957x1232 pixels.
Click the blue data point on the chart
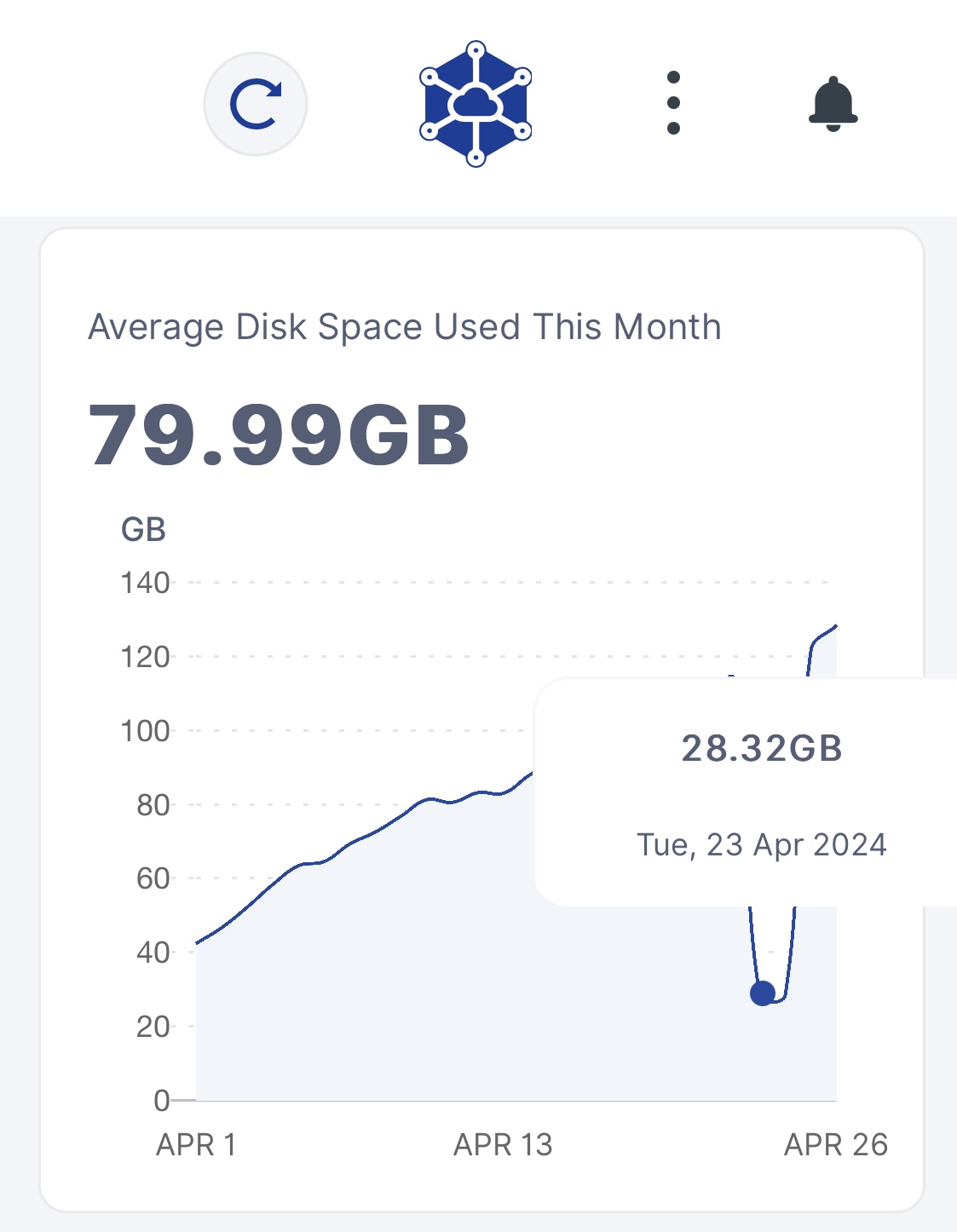(763, 993)
